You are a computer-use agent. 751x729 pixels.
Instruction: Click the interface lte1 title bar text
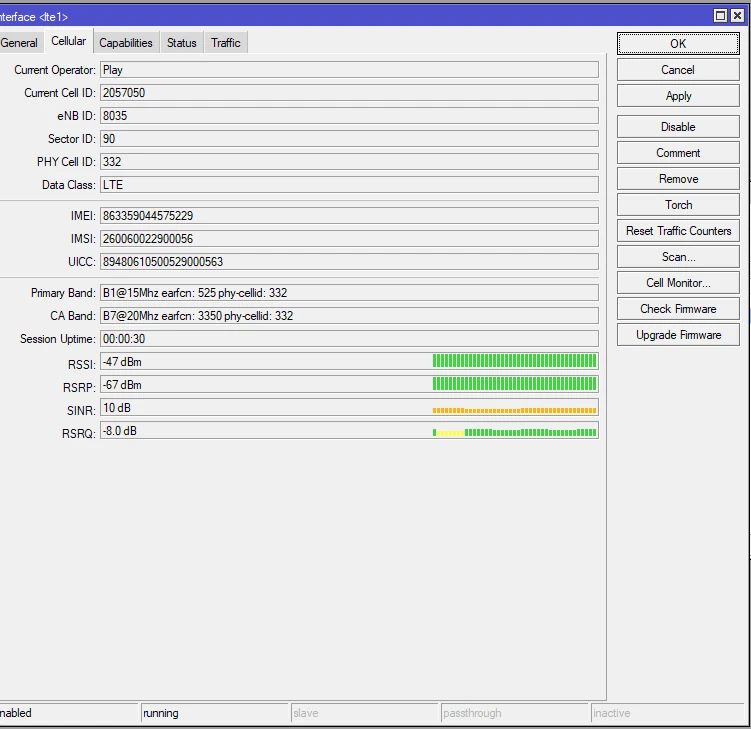34,17
